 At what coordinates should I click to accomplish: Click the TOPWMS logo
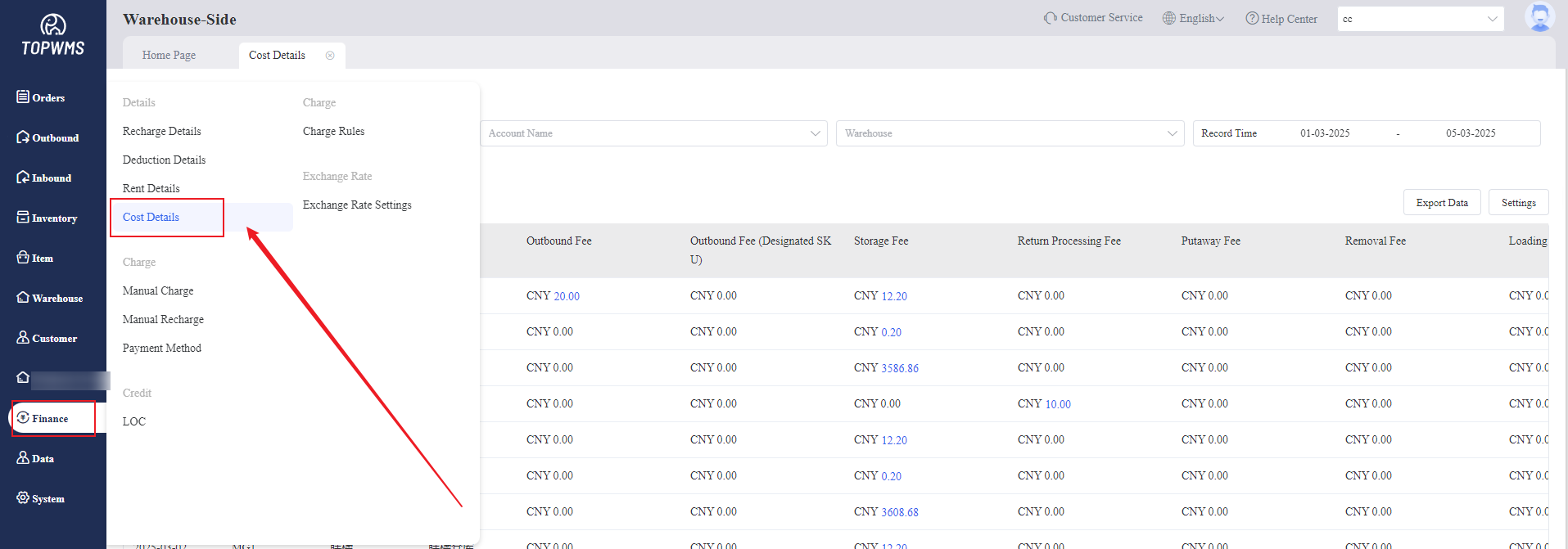click(53, 36)
